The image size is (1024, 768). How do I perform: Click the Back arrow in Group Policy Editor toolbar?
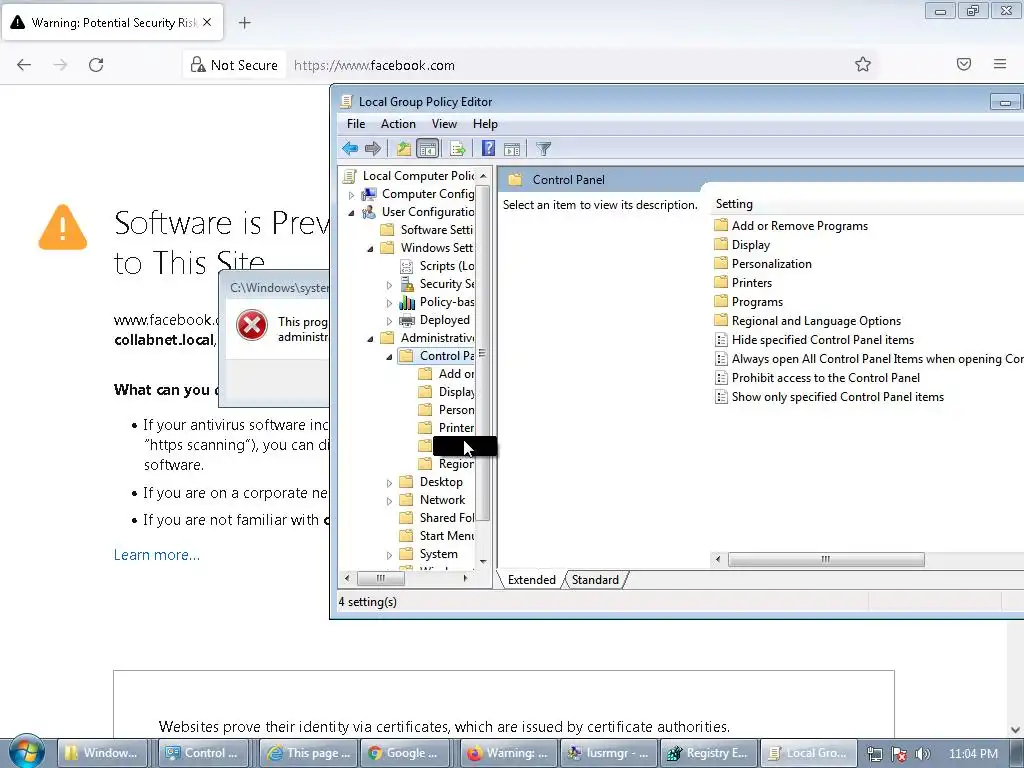pos(350,149)
